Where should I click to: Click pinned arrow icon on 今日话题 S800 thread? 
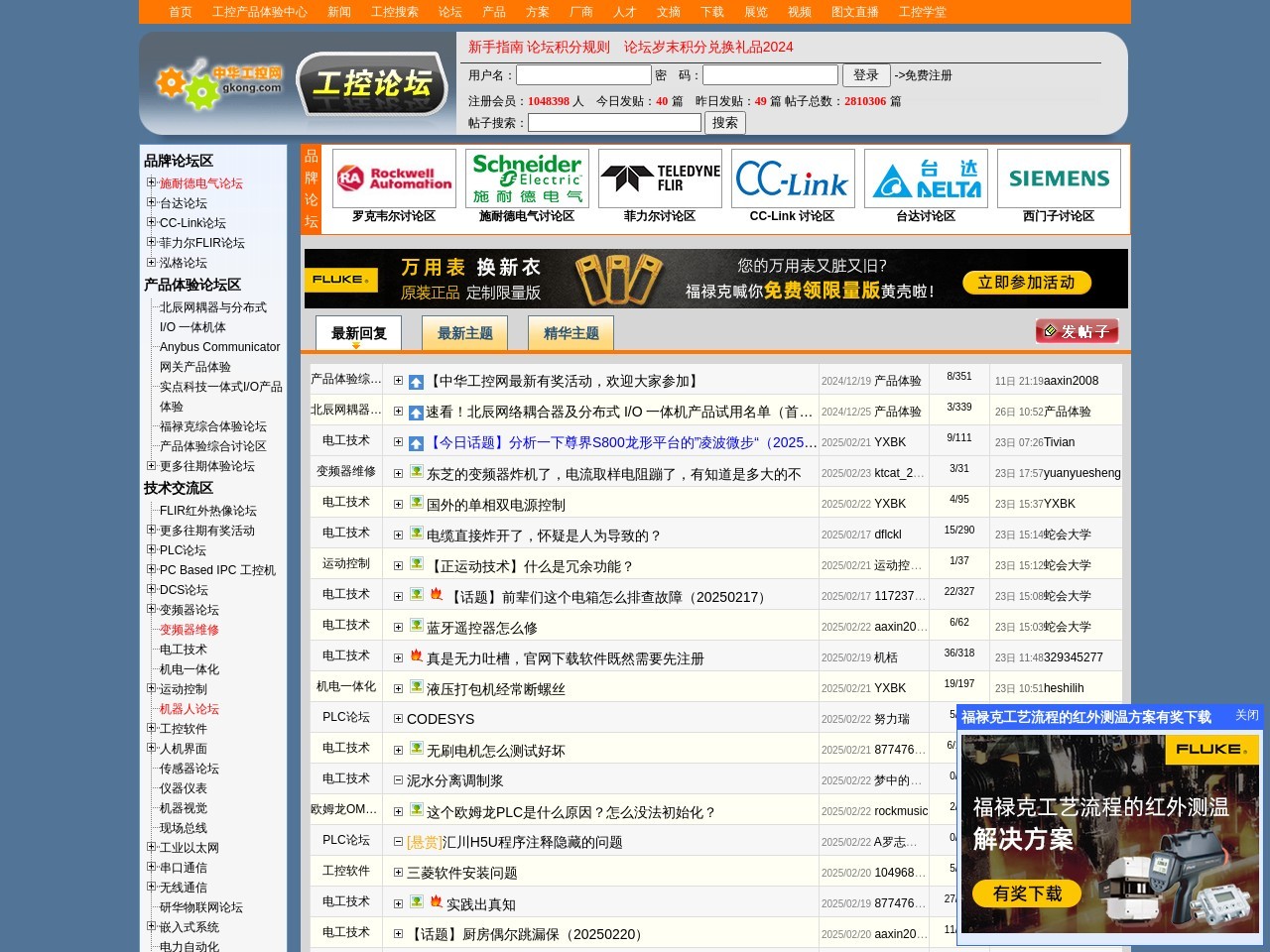point(417,443)
